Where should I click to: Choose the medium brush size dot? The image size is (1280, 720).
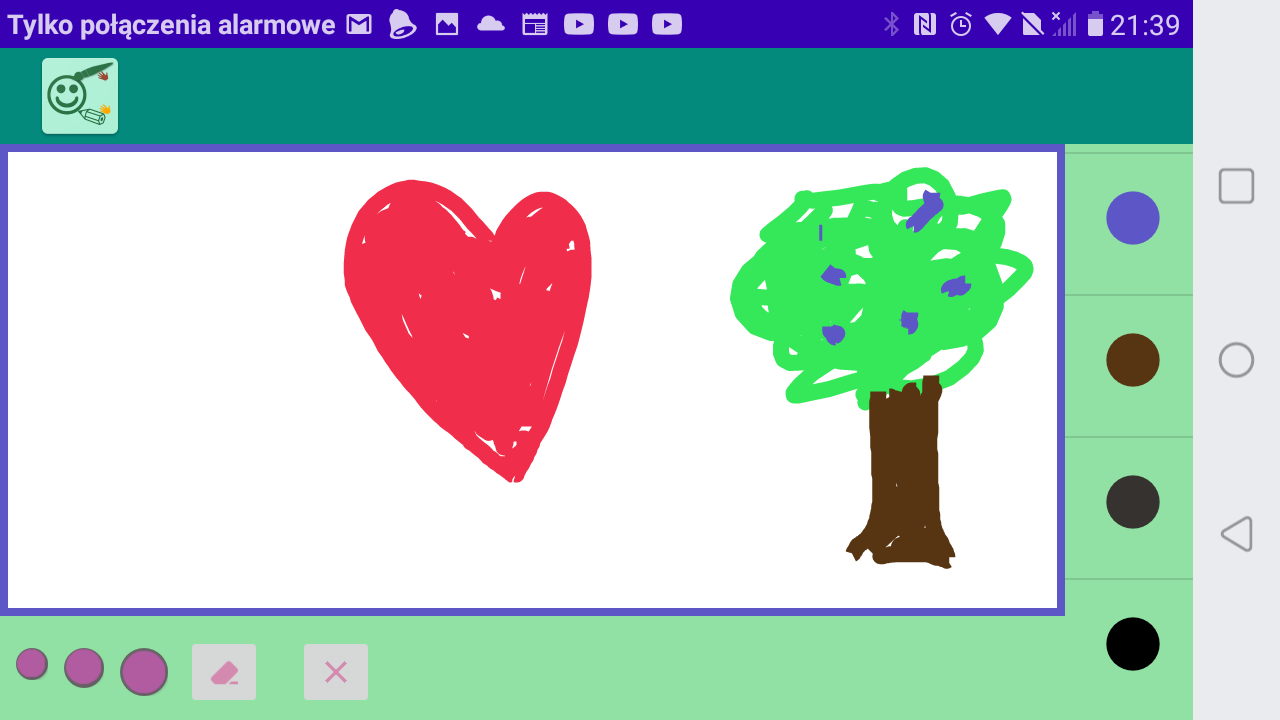click(84, 668)
